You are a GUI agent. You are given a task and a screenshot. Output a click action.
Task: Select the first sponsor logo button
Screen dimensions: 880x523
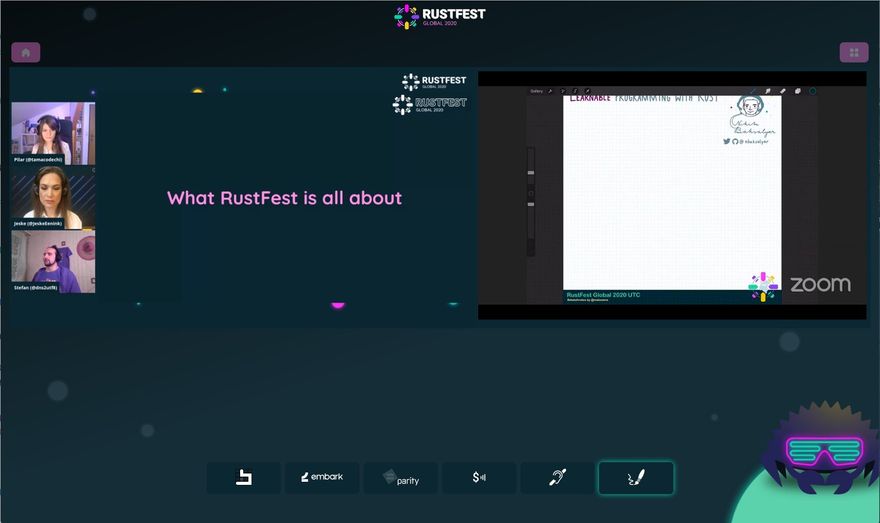pyautogui.click(x=243, y=477)
